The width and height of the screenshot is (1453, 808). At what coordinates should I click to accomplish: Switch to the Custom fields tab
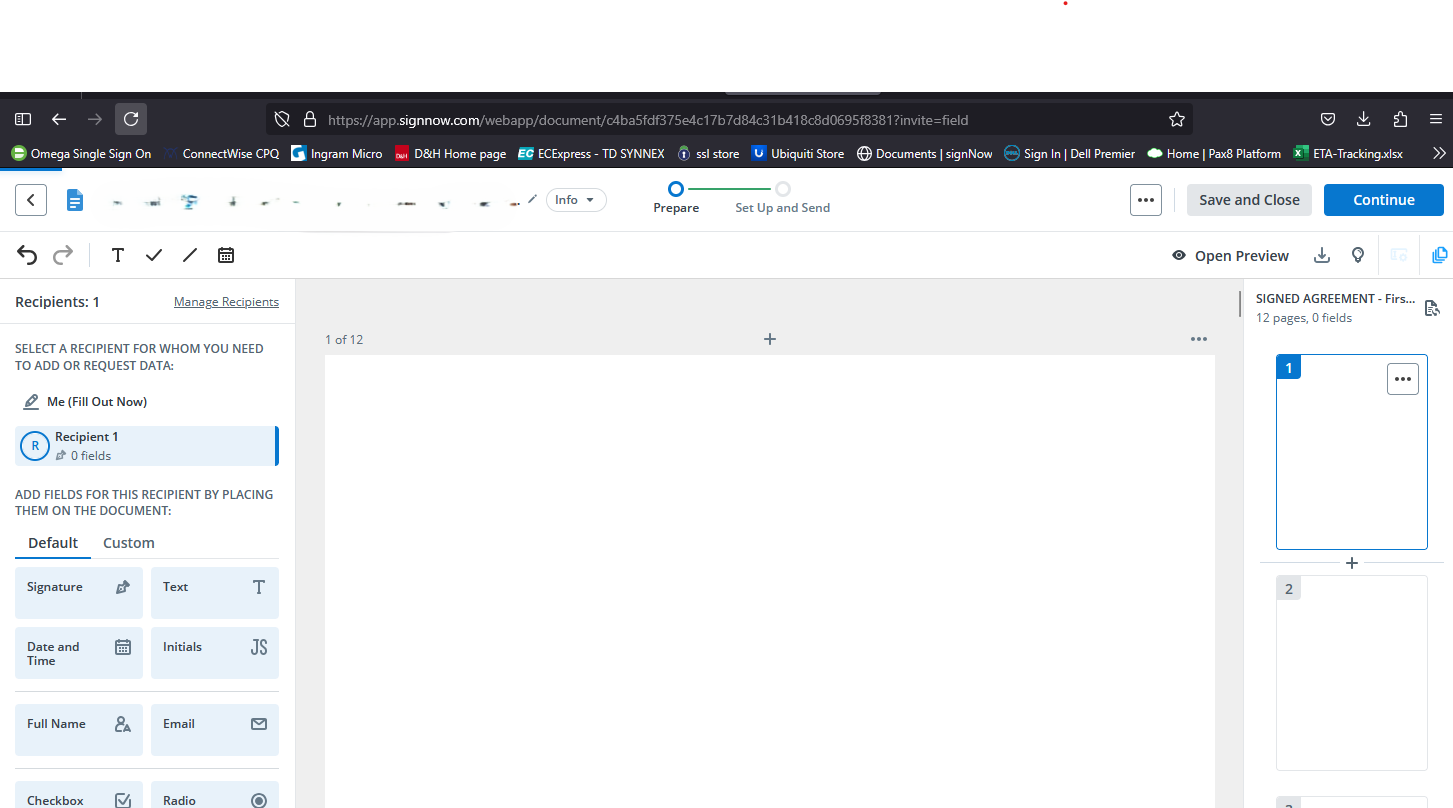[x=129, y=543]
